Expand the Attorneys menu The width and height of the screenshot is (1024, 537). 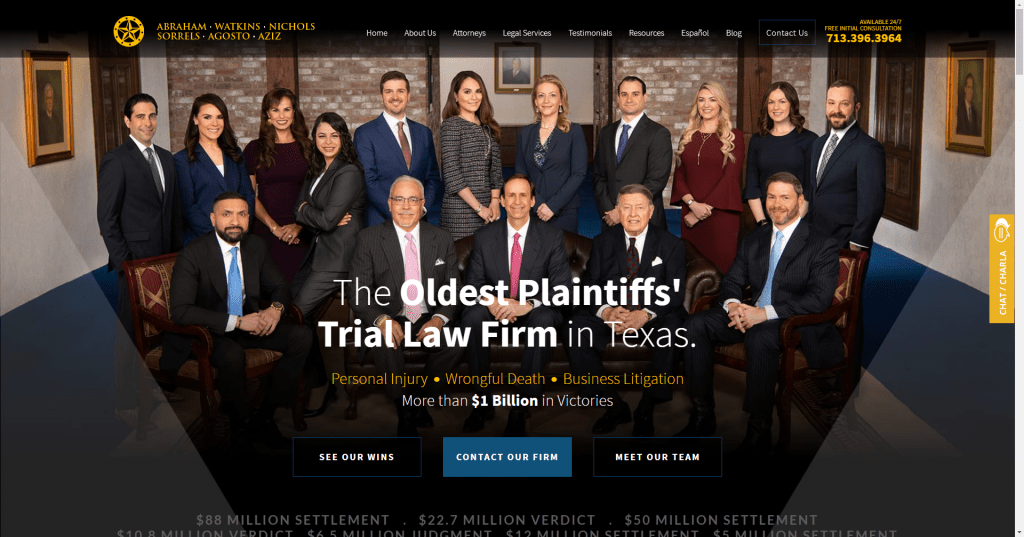(x=469, y=33)
